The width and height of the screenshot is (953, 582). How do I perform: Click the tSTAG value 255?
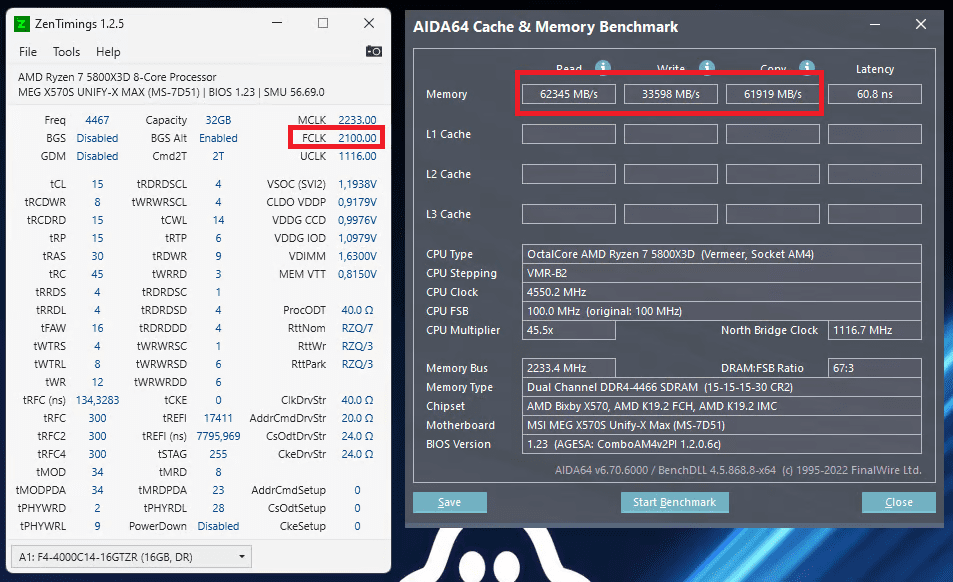click(218, 454)
